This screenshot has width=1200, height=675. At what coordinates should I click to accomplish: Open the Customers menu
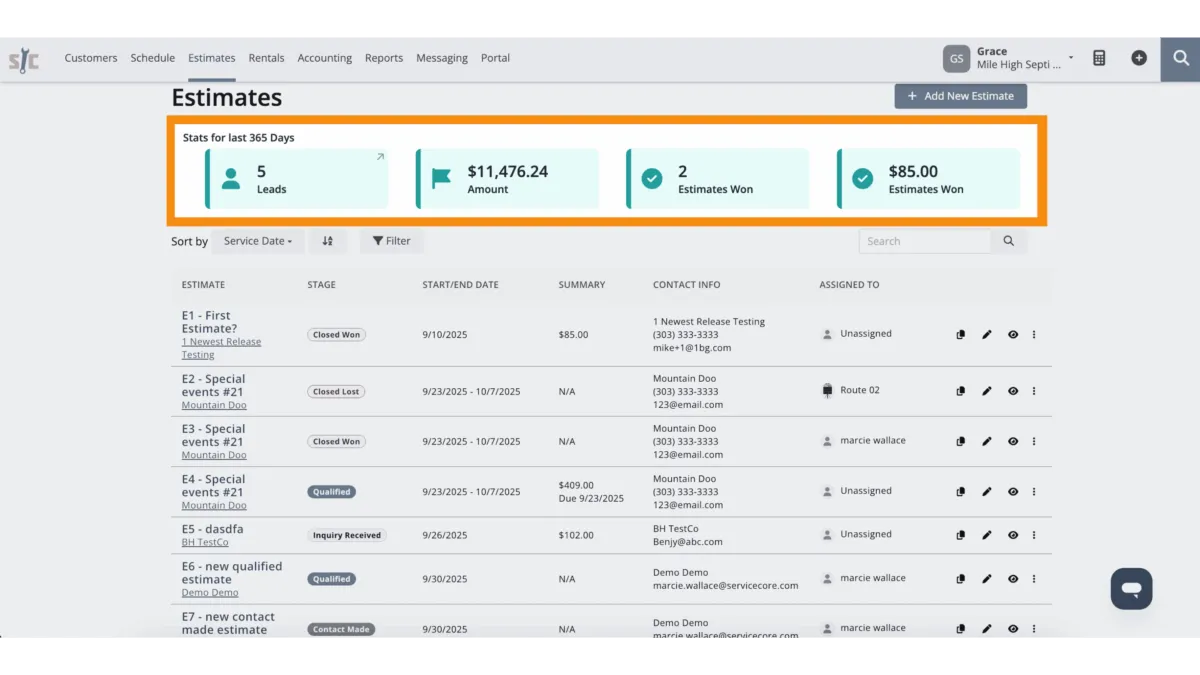coord(91,58)
